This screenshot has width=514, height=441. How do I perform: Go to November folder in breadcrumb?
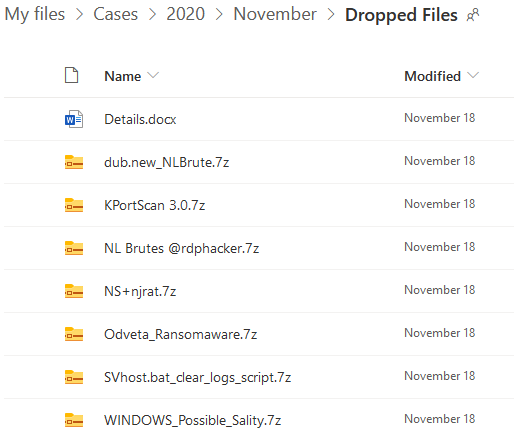coord(275,14)
